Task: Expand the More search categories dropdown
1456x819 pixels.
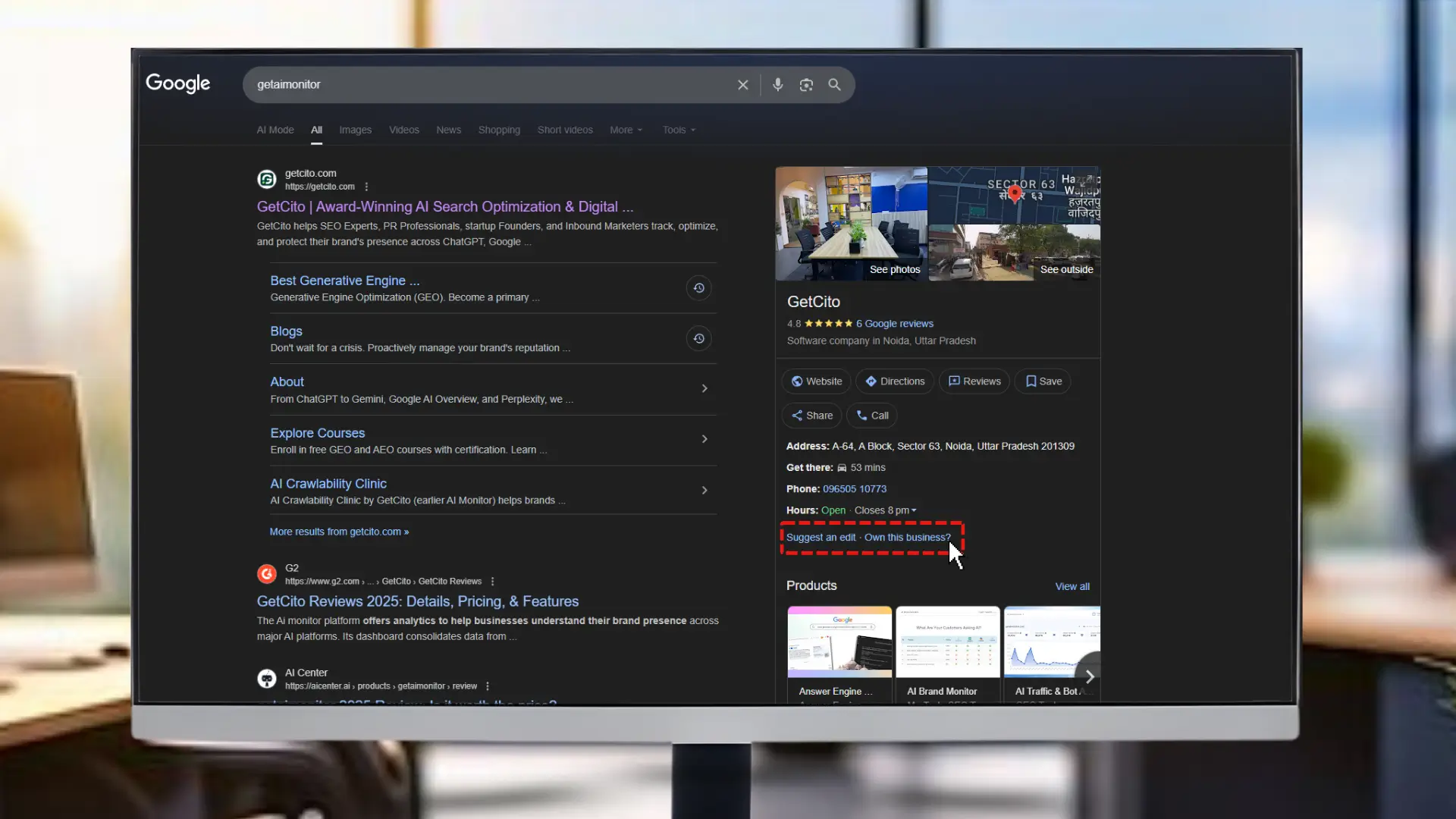Action: [x=625, y=130]
